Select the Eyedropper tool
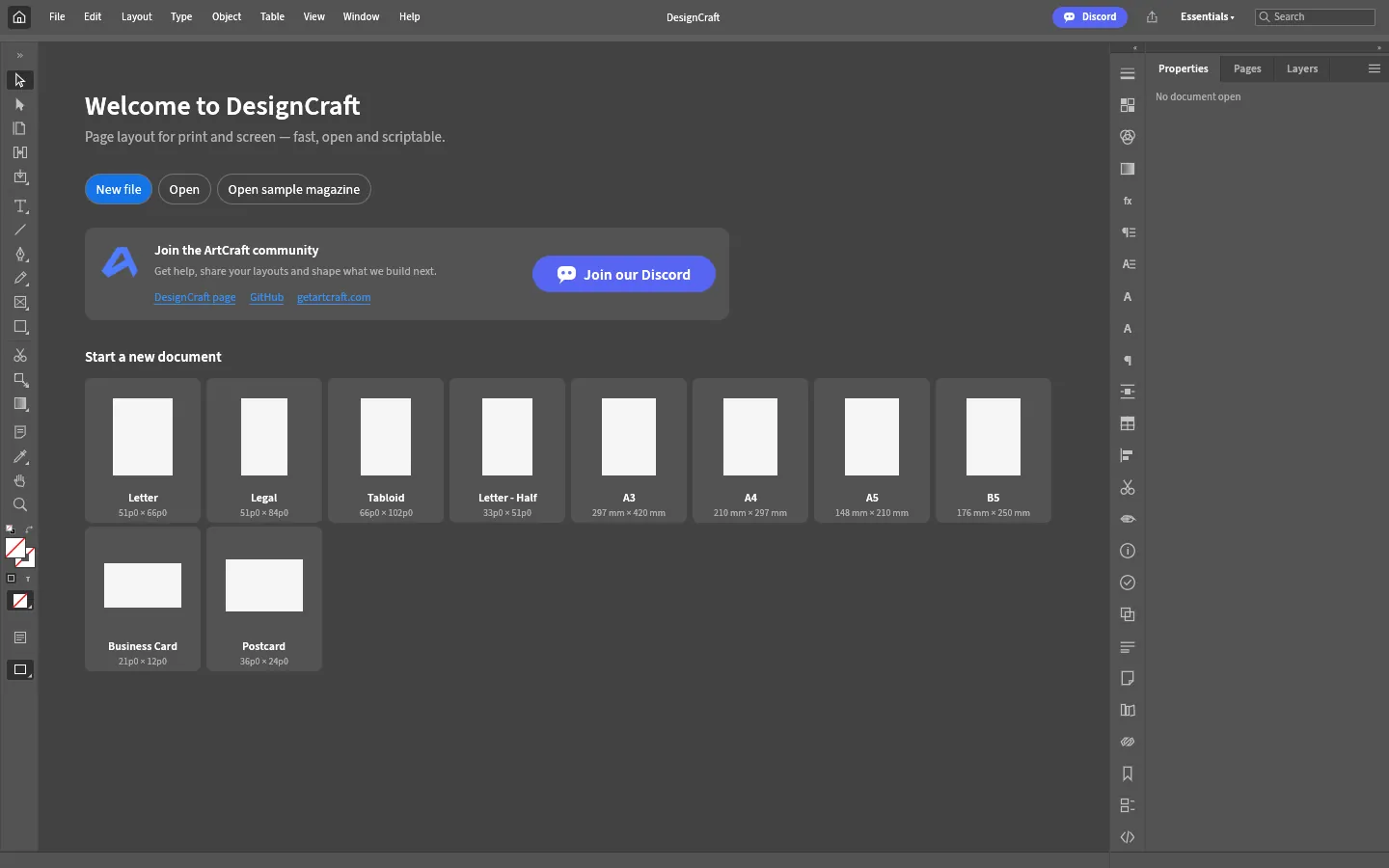The image size is (1389, 868). [19, 456]
